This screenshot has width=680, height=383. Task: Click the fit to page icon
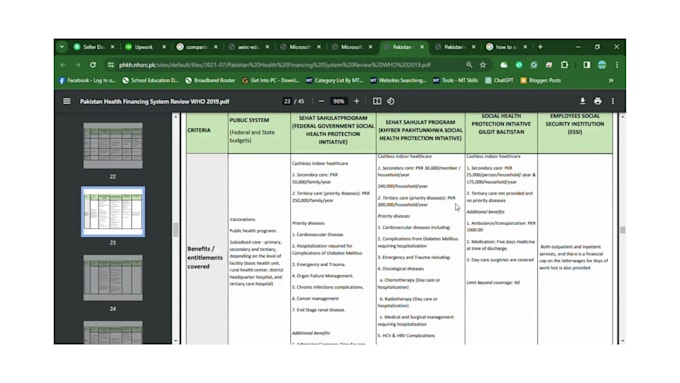377,101
